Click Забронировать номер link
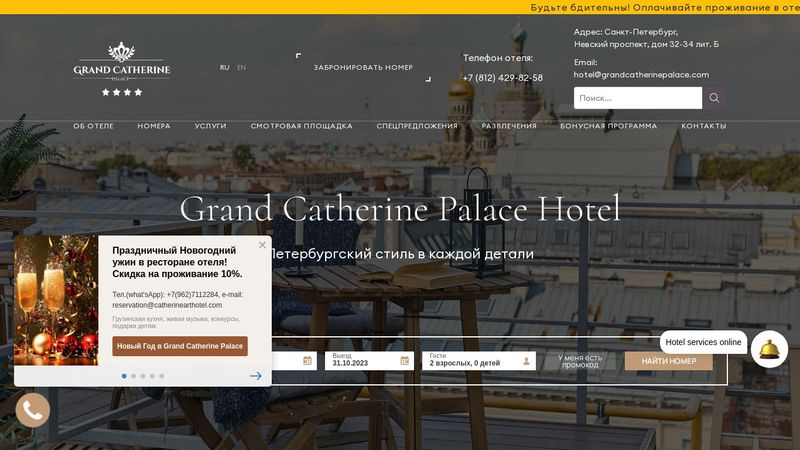Viewport: 800px width, 450px height. click(x=363, y=67)
